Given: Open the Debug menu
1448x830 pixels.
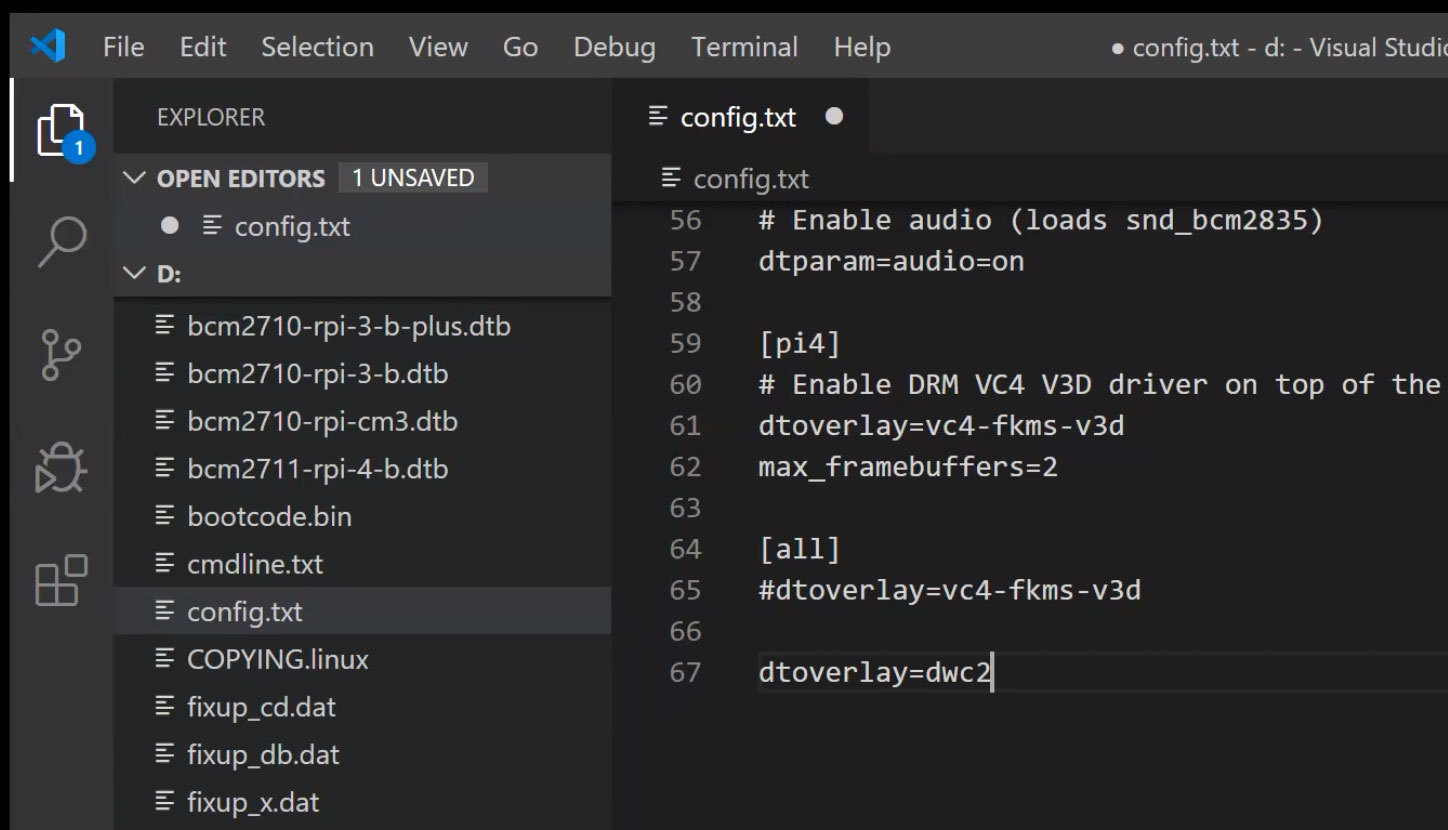Looking at the screenshot, I should pos(613,46).
